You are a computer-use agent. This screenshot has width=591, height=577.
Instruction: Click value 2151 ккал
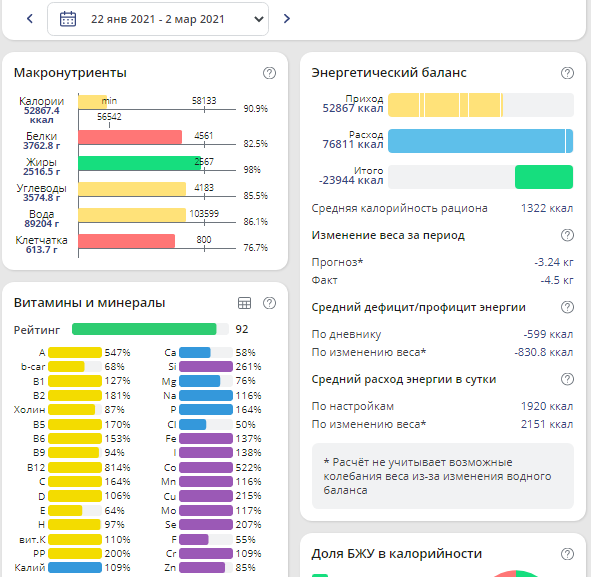click(x=547, y=424)
